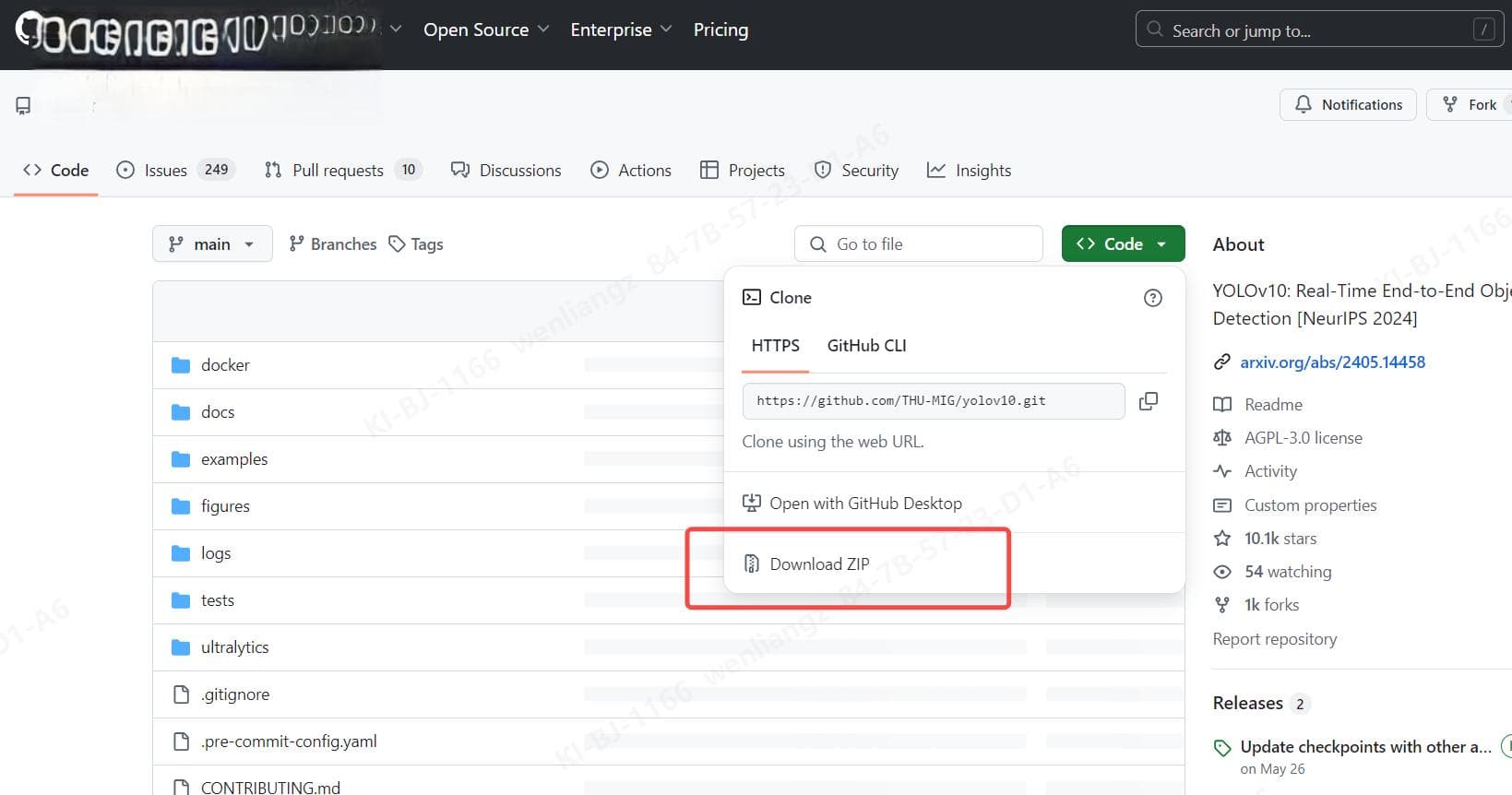Switch to the GitHub CLI clone tab
This screenshot has height=795, width=1512.
(866, 346)
